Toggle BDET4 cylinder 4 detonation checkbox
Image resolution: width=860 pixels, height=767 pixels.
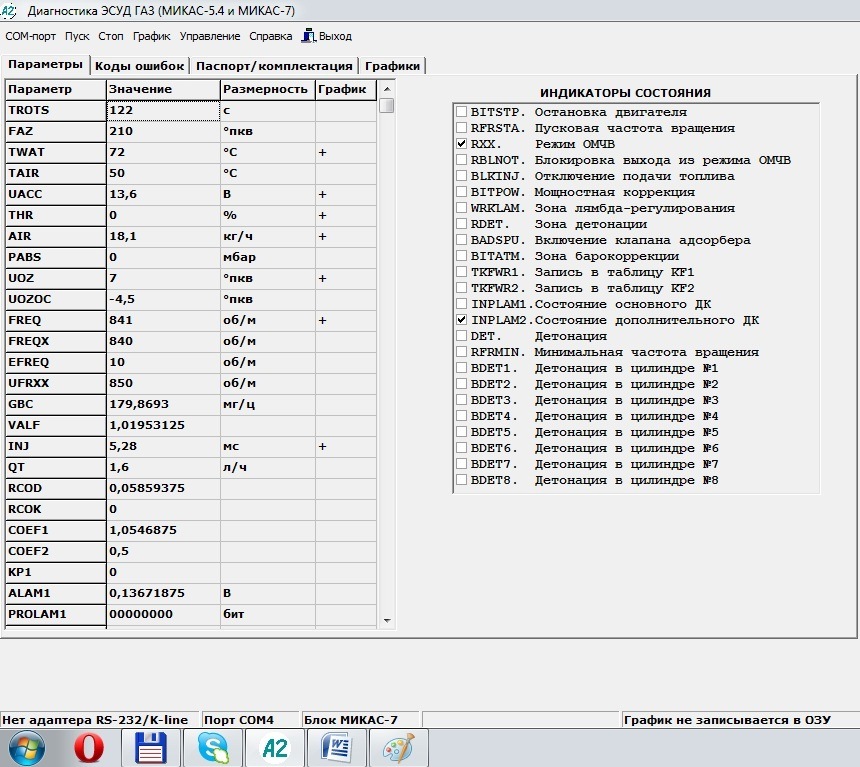pos(462,416)
